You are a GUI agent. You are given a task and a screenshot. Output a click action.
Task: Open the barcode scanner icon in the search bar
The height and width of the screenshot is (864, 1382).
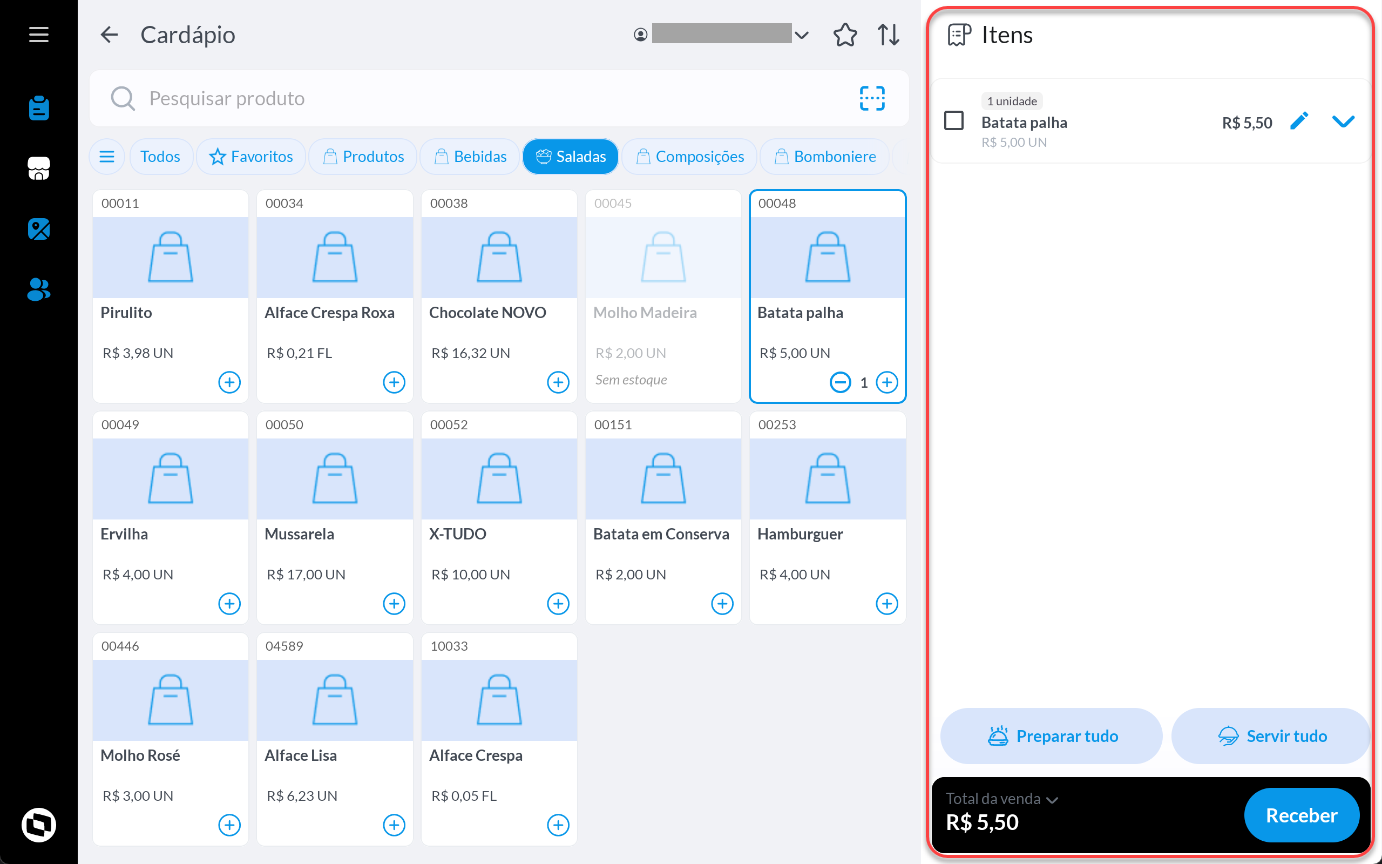tap(872, 98)
